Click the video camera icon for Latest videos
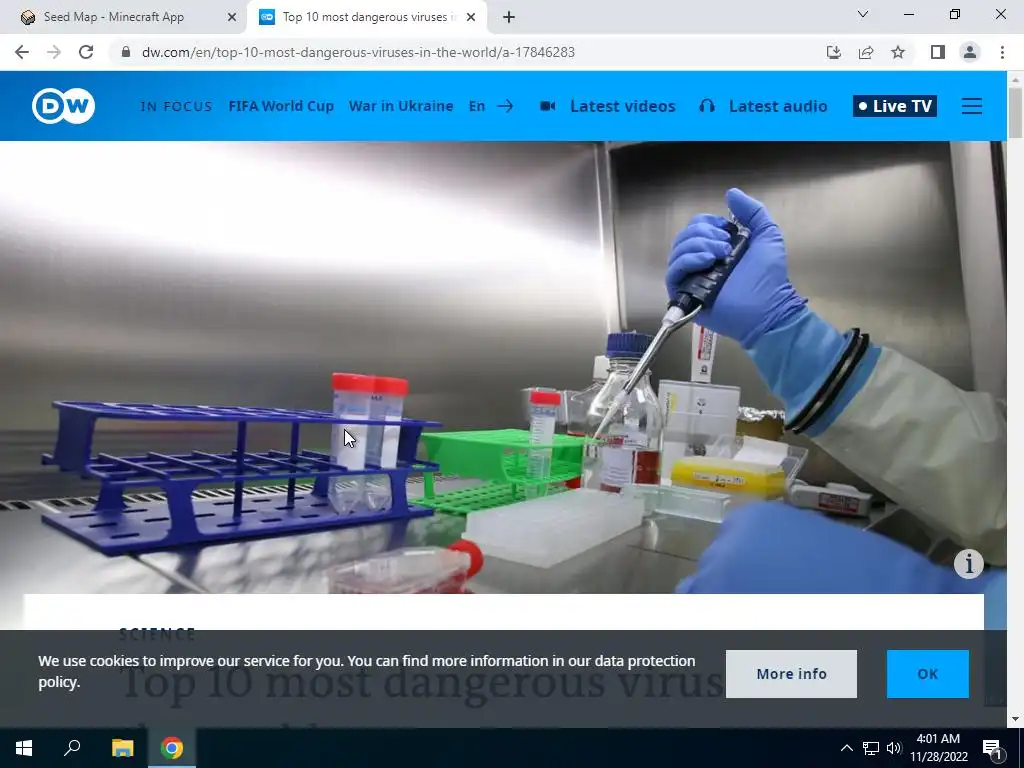 [x=547, y=106]
